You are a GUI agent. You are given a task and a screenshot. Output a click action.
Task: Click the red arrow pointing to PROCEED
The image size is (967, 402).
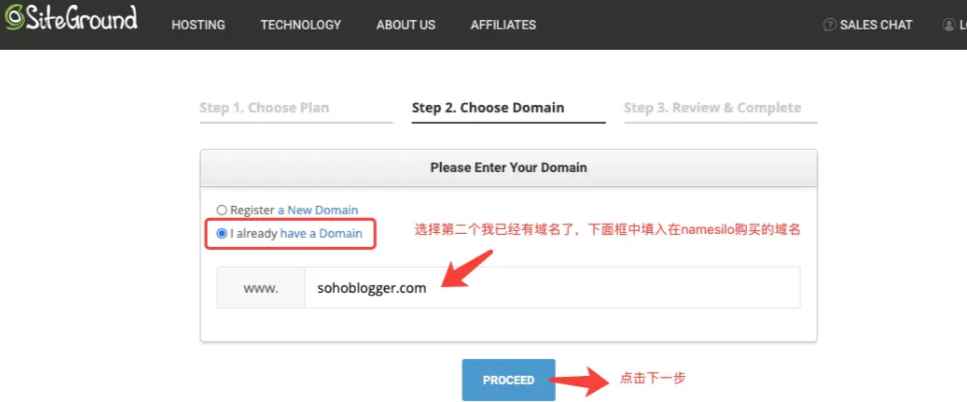578,381
